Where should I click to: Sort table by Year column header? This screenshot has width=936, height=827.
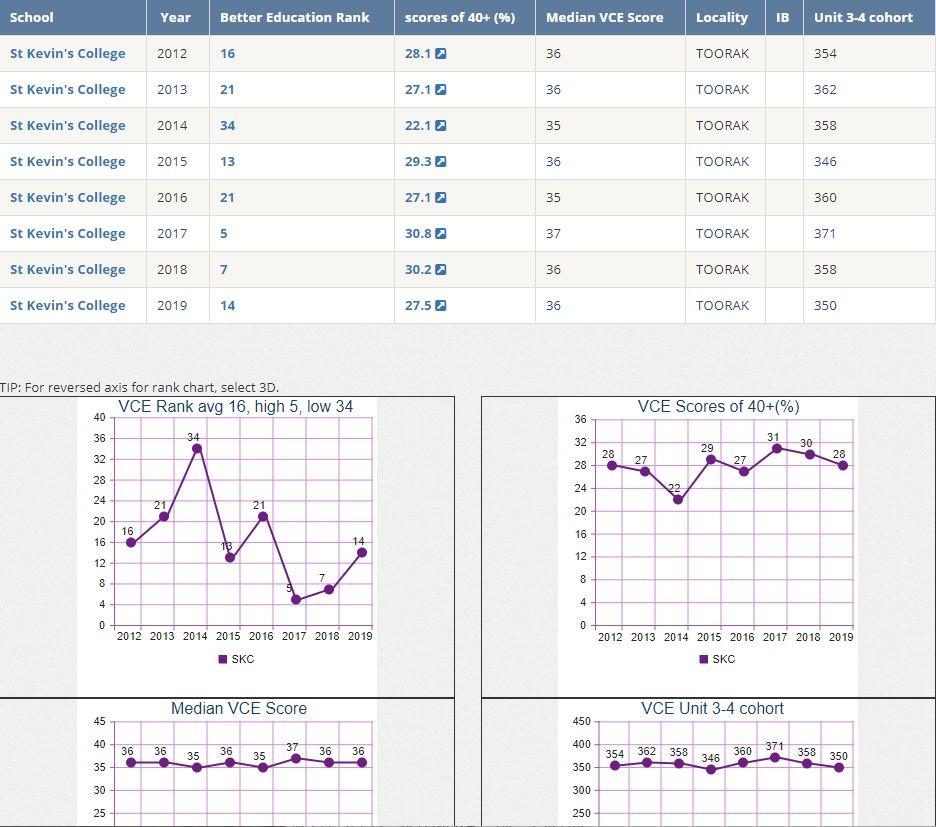coord(176,17)
